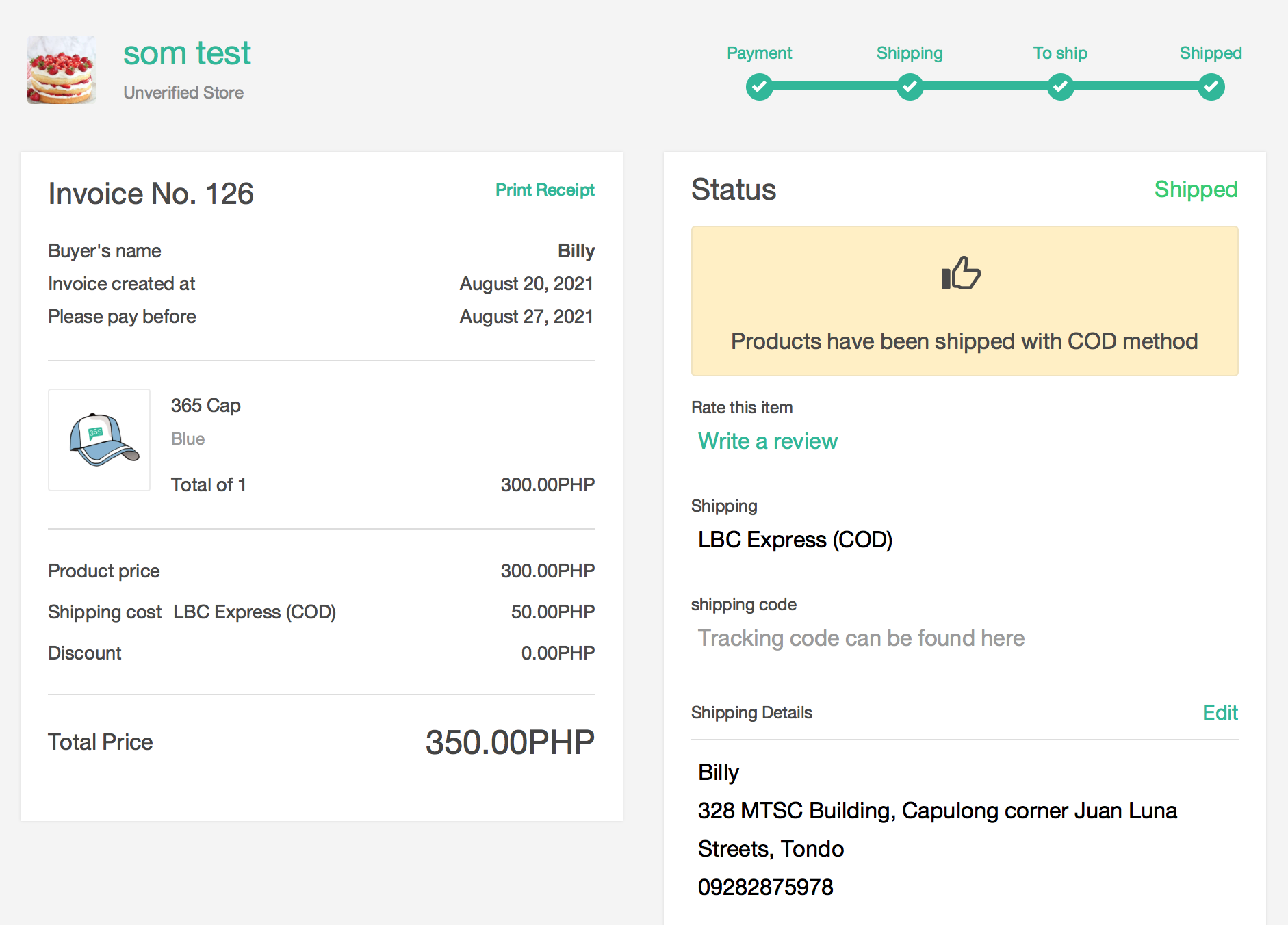Viewport: 1288px width, 925px height.
Task: Open the som test store name
Action: [x=187, y=53]
